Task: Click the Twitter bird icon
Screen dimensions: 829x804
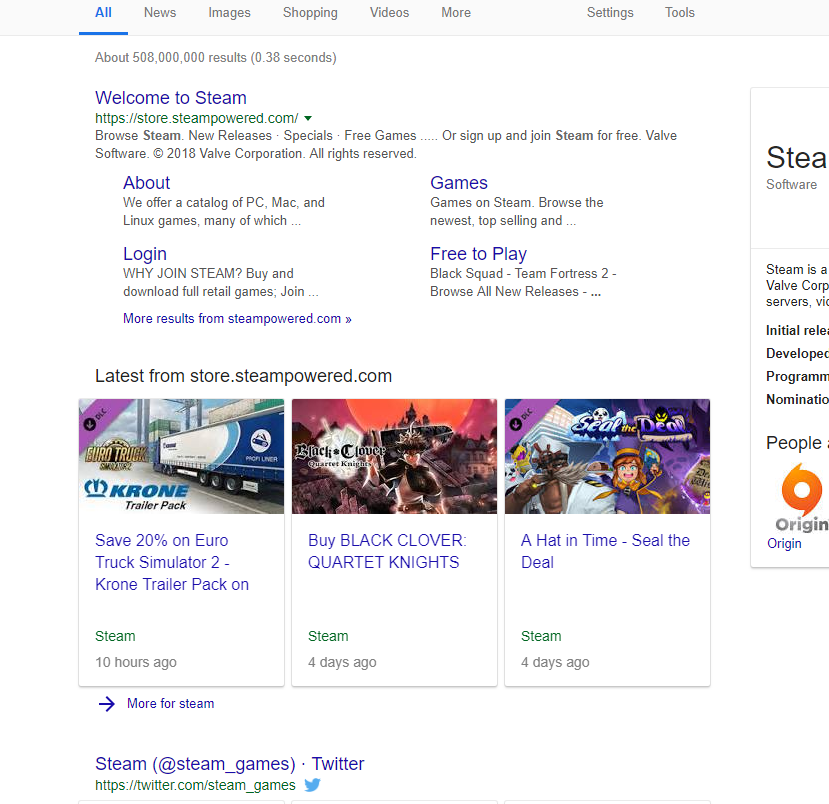Action: pyautogui.click(x=312, y=785)
